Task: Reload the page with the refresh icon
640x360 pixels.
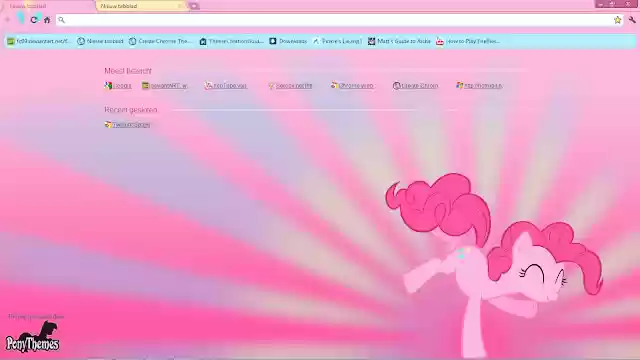Action: (x=34, y=19)
